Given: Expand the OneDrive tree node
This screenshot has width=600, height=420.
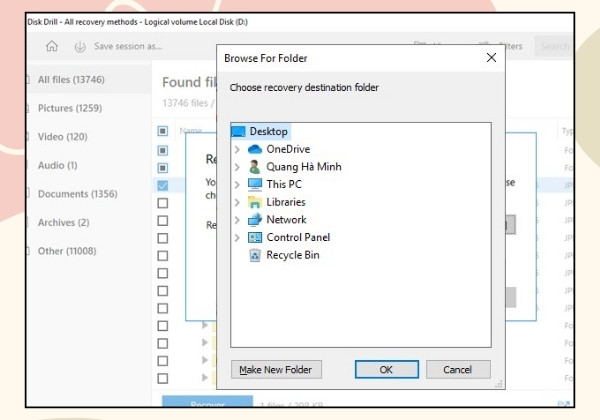Looking at the screenshot, I should click(237, 149).
